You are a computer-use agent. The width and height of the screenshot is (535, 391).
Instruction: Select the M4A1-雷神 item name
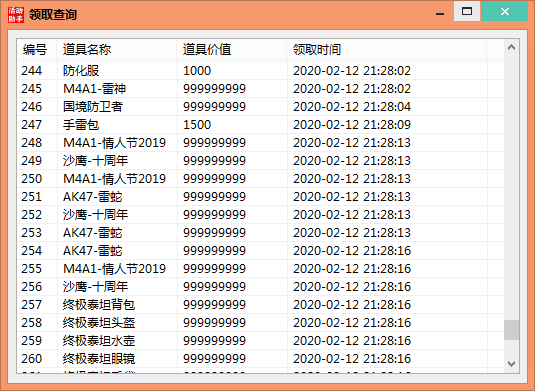click(95, 89)
